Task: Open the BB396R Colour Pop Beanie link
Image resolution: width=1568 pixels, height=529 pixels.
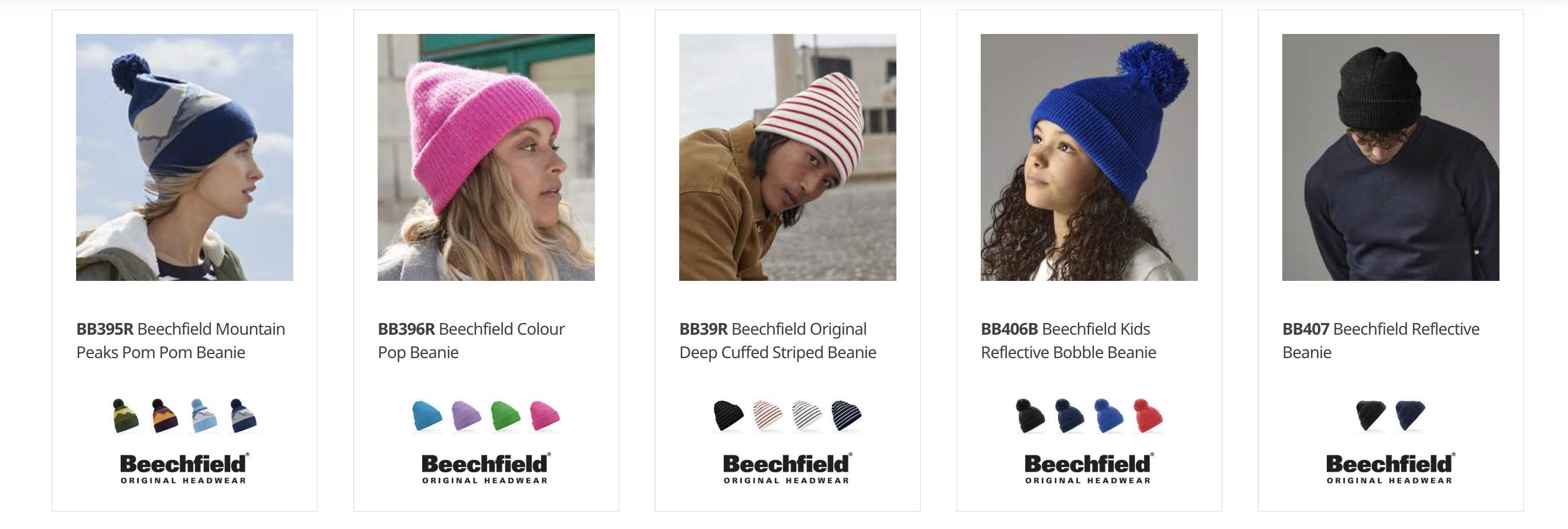Action: [x=471, y=341]
